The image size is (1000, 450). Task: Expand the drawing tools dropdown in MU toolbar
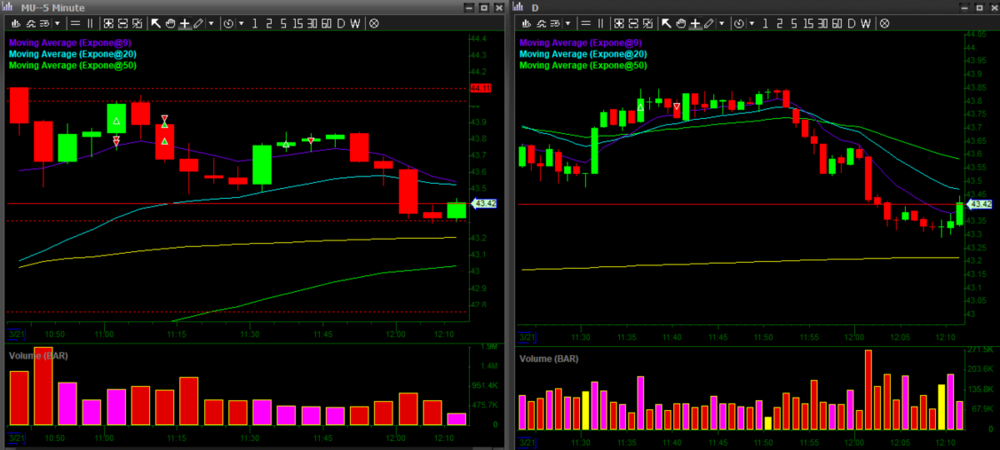pyautogui.click(x=211, y=23)
